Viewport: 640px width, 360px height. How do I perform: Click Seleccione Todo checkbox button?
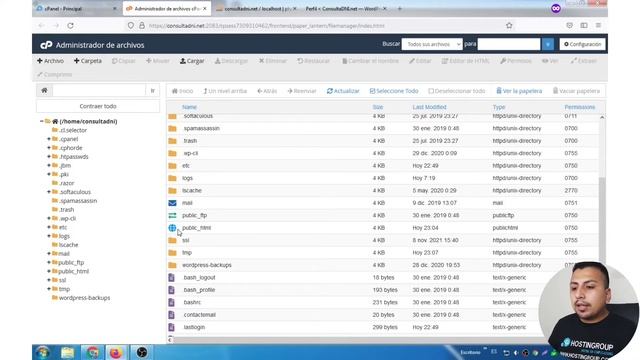click(x=394, y=91)
